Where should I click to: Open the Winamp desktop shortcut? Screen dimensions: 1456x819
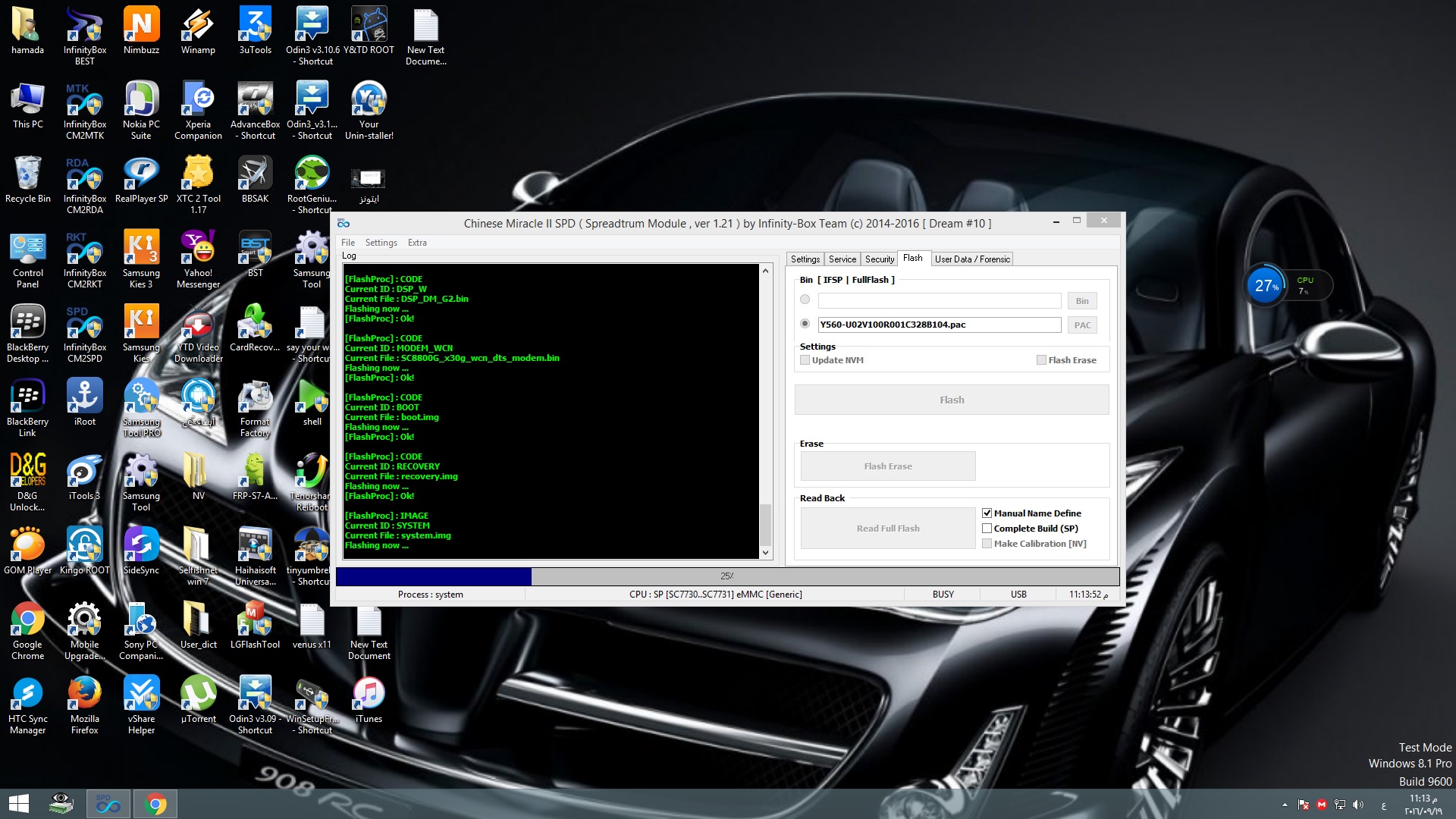(x=198, y=30)
